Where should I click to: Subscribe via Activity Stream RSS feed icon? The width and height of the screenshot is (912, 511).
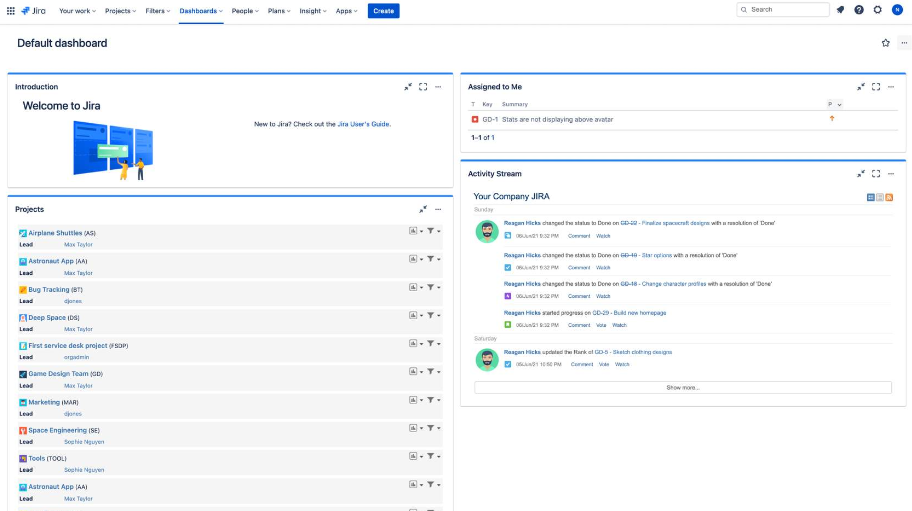tap(889, 198)
